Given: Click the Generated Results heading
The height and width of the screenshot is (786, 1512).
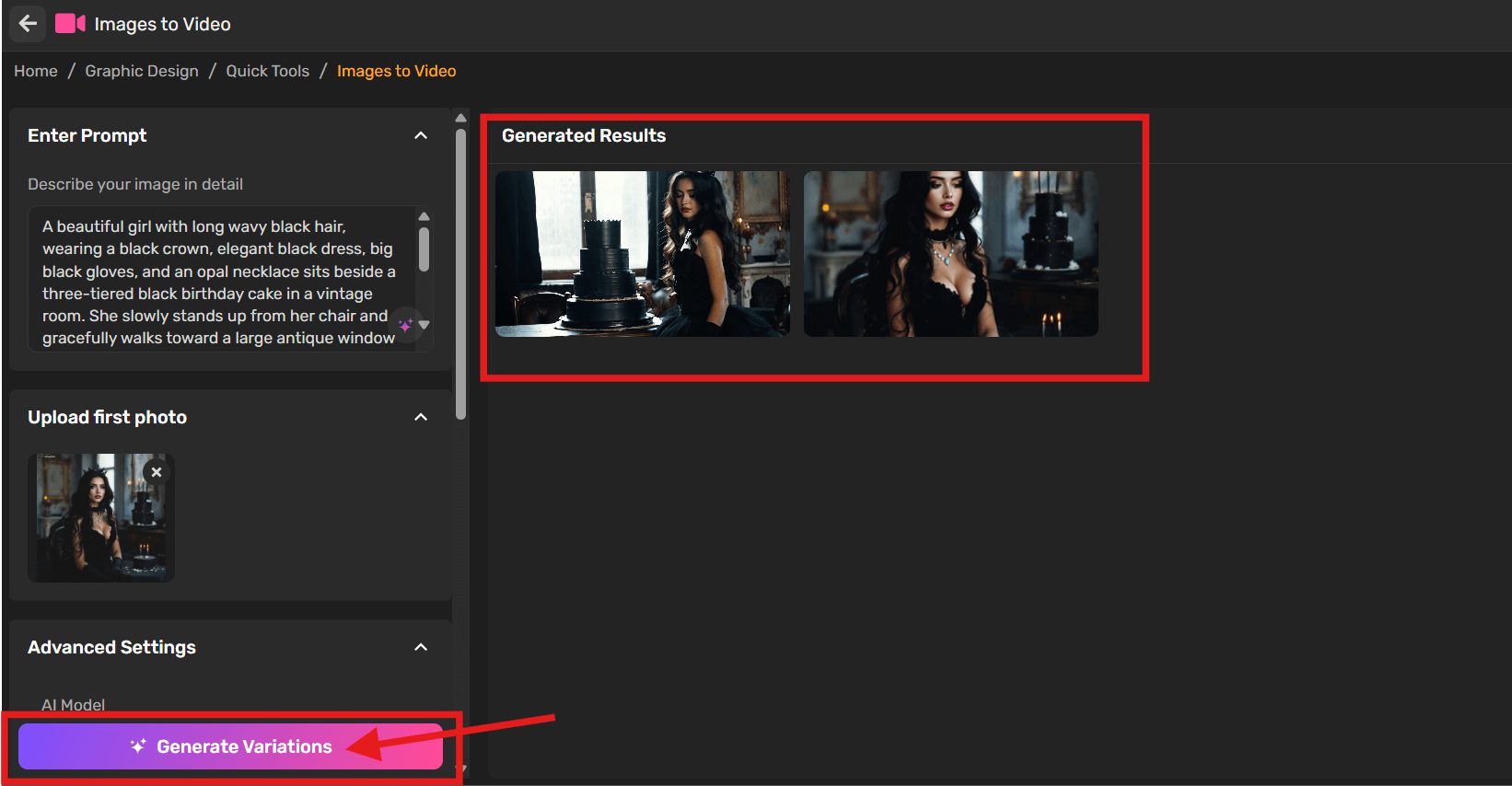Looking at the screenshot, I should point(584,135).
